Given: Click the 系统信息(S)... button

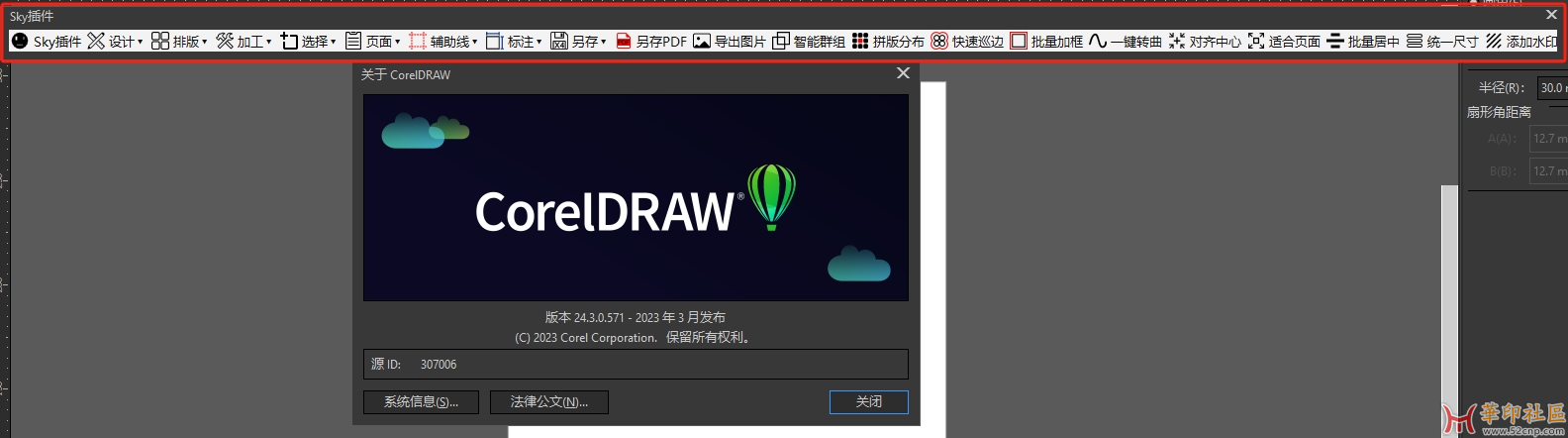Looking at the screenshot, I should [421, 401].
